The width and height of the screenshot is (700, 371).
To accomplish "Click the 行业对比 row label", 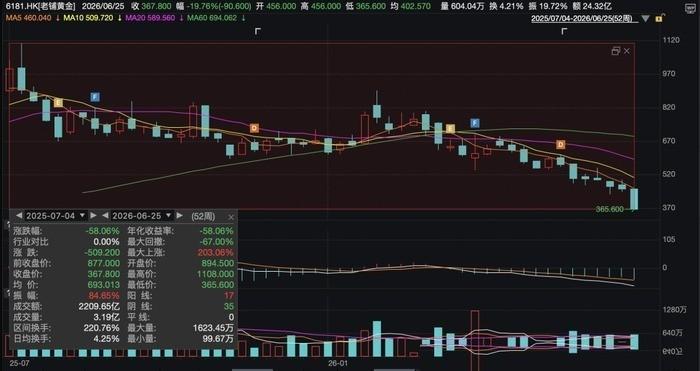I will tap(31, 242).
